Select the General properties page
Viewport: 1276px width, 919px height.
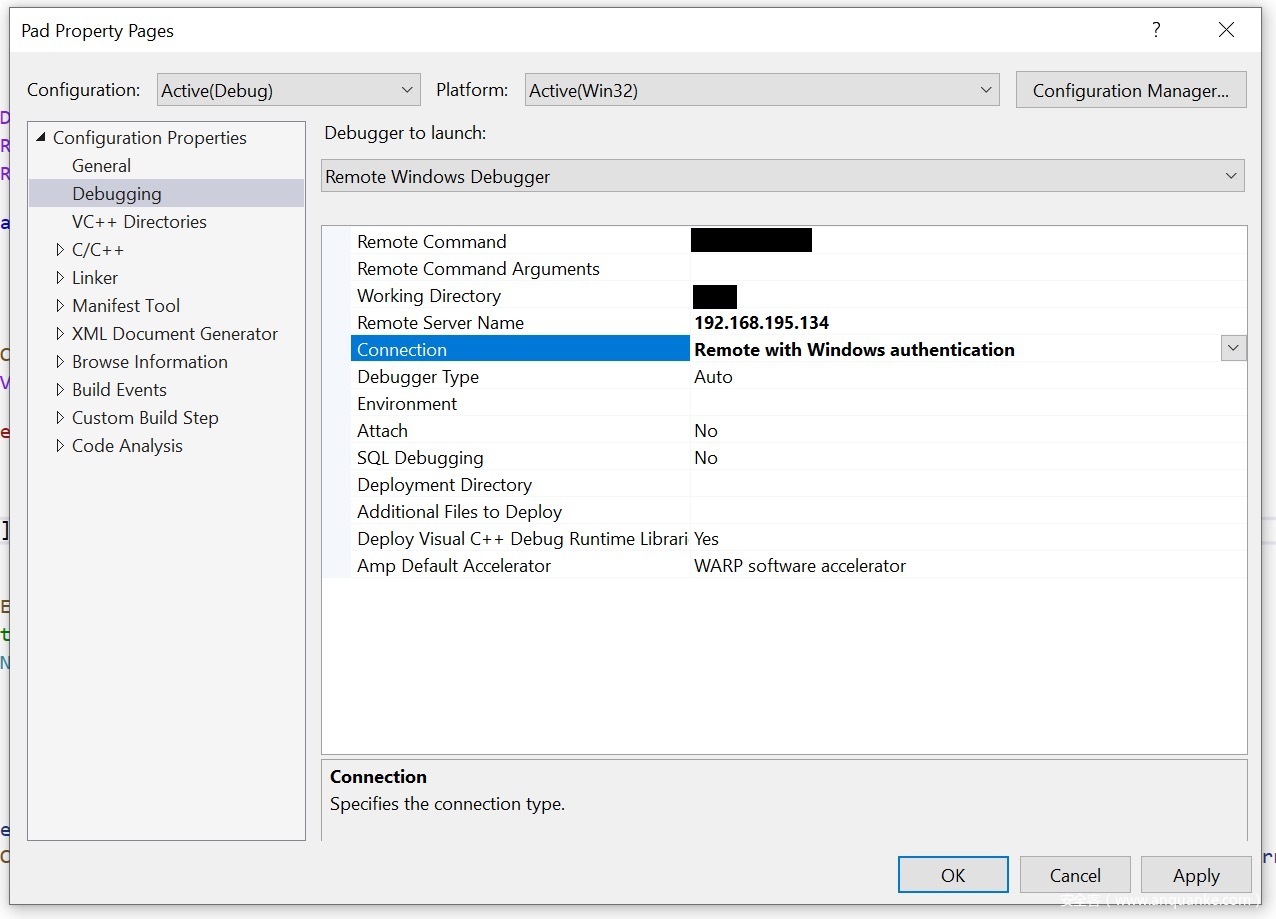click(101, 166)
